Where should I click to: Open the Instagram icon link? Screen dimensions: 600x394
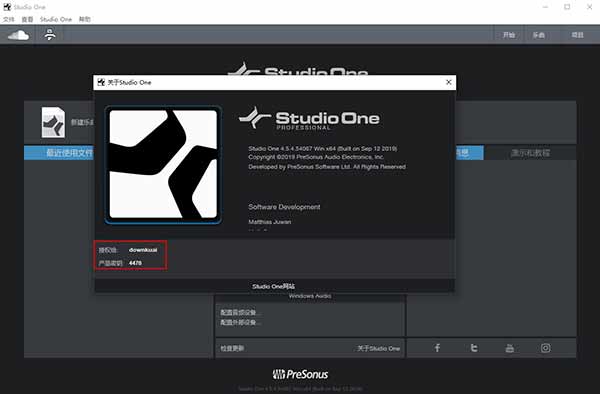pos(546,348)
